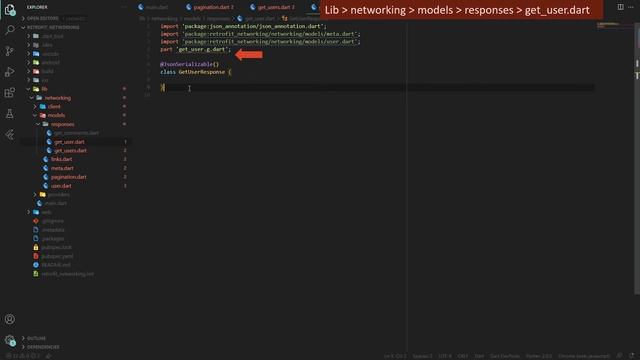Click the editor vertical scrollbar
Viewport: 640px width, 360px height.
pyautogui.click(x=637, y=157)
